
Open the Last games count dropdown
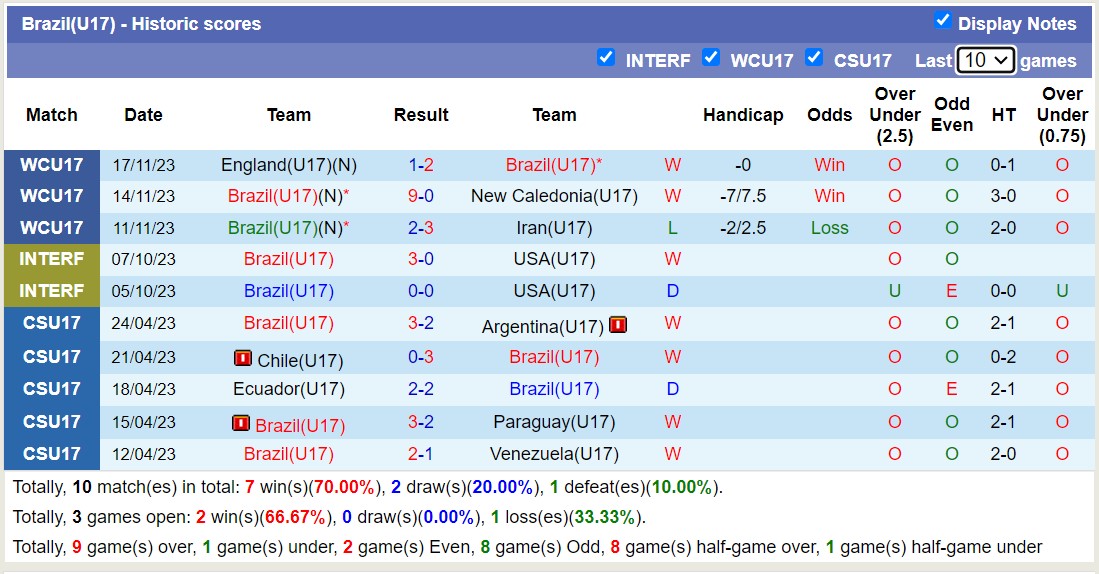pos(985,60)
